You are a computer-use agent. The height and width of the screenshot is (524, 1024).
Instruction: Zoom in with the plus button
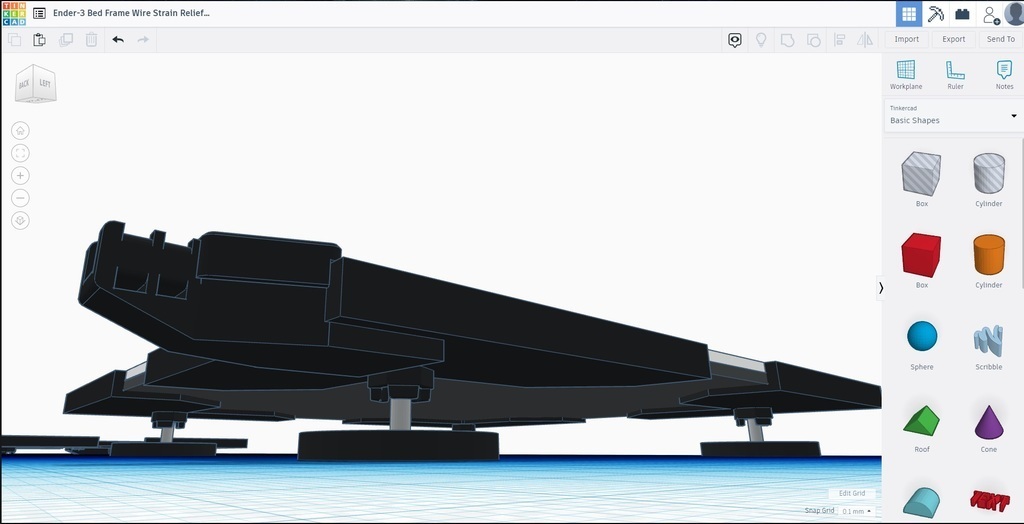pos(20,176)
